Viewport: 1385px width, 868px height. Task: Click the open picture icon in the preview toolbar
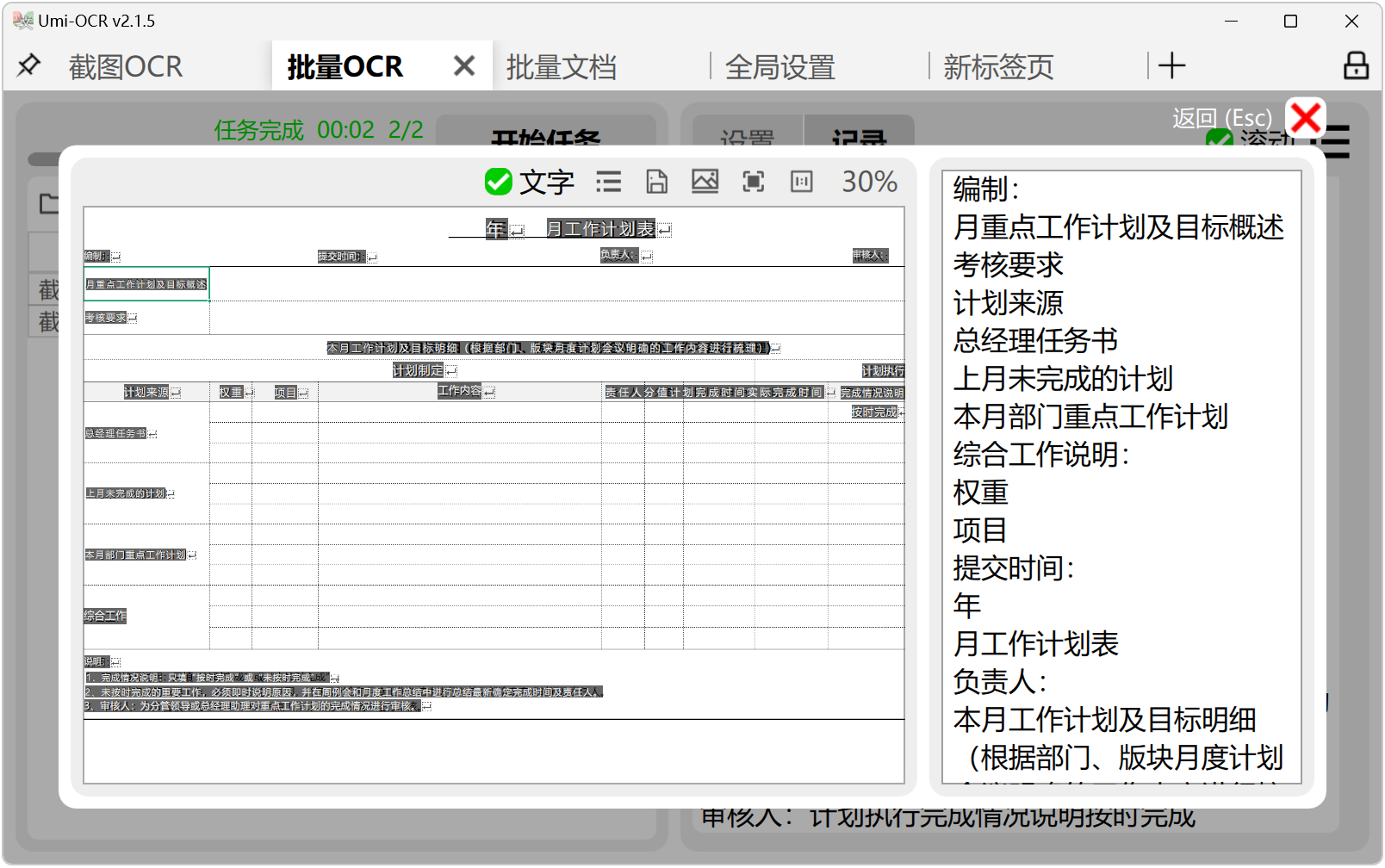click(x=705, y=182)
